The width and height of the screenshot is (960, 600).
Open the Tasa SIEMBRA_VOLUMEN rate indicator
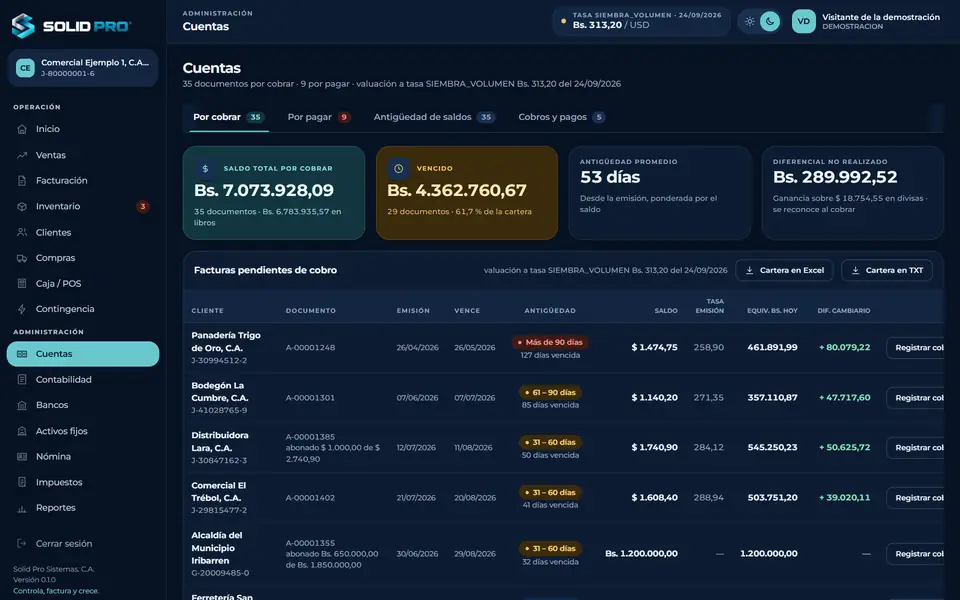coord(641,21)
